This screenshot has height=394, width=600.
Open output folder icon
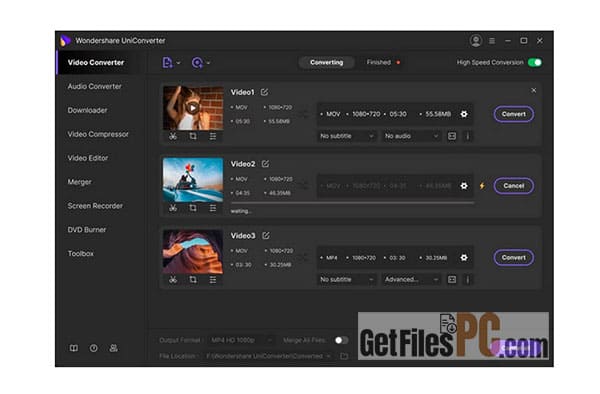point(344,356)
